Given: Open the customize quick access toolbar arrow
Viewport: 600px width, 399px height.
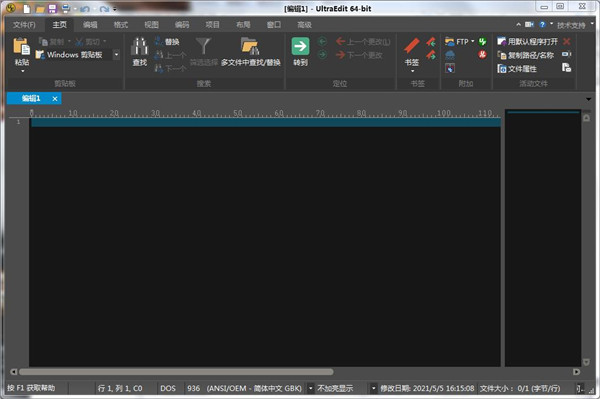Looking at the screenshot, I should coord(114,9).
